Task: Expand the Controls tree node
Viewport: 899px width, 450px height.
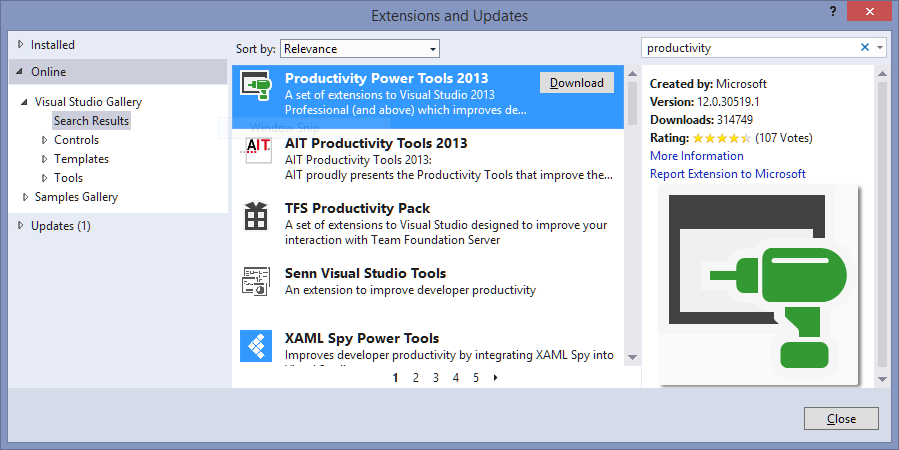Action: tap(44, 140)
